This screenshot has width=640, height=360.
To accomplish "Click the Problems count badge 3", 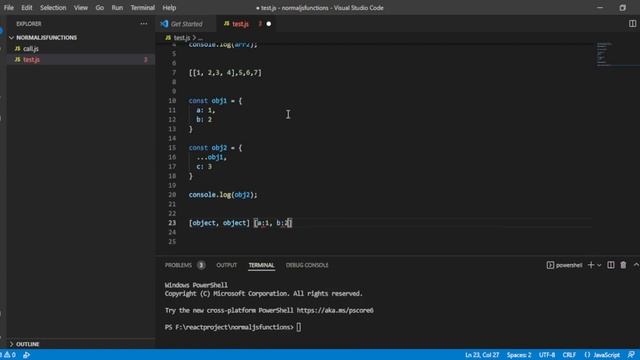I will [201, 265].
